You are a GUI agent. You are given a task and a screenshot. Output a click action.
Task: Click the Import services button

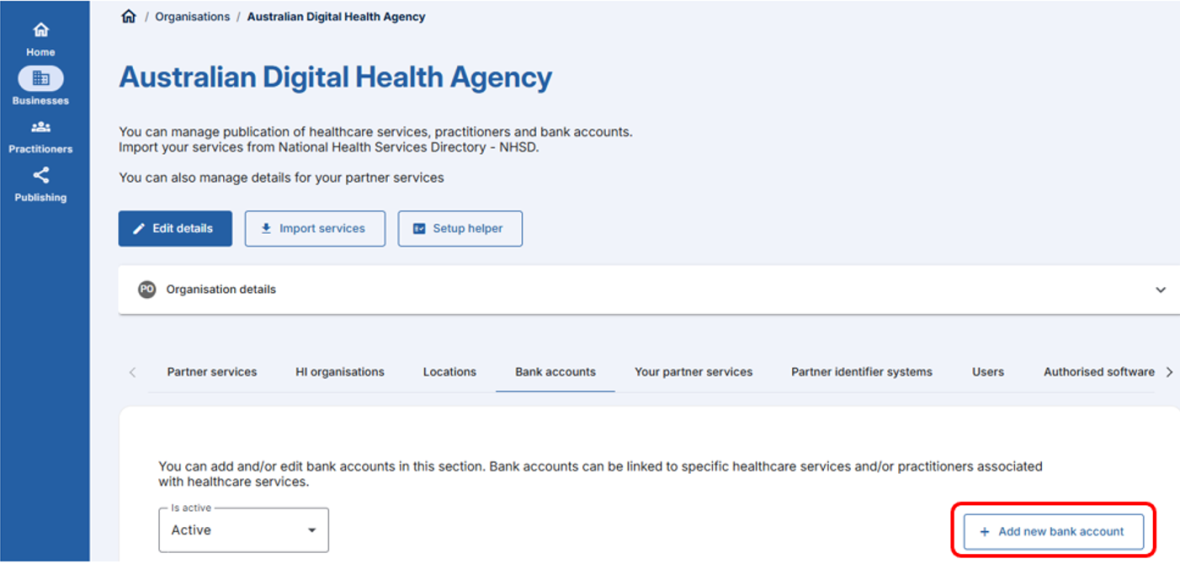click(315, 228)
